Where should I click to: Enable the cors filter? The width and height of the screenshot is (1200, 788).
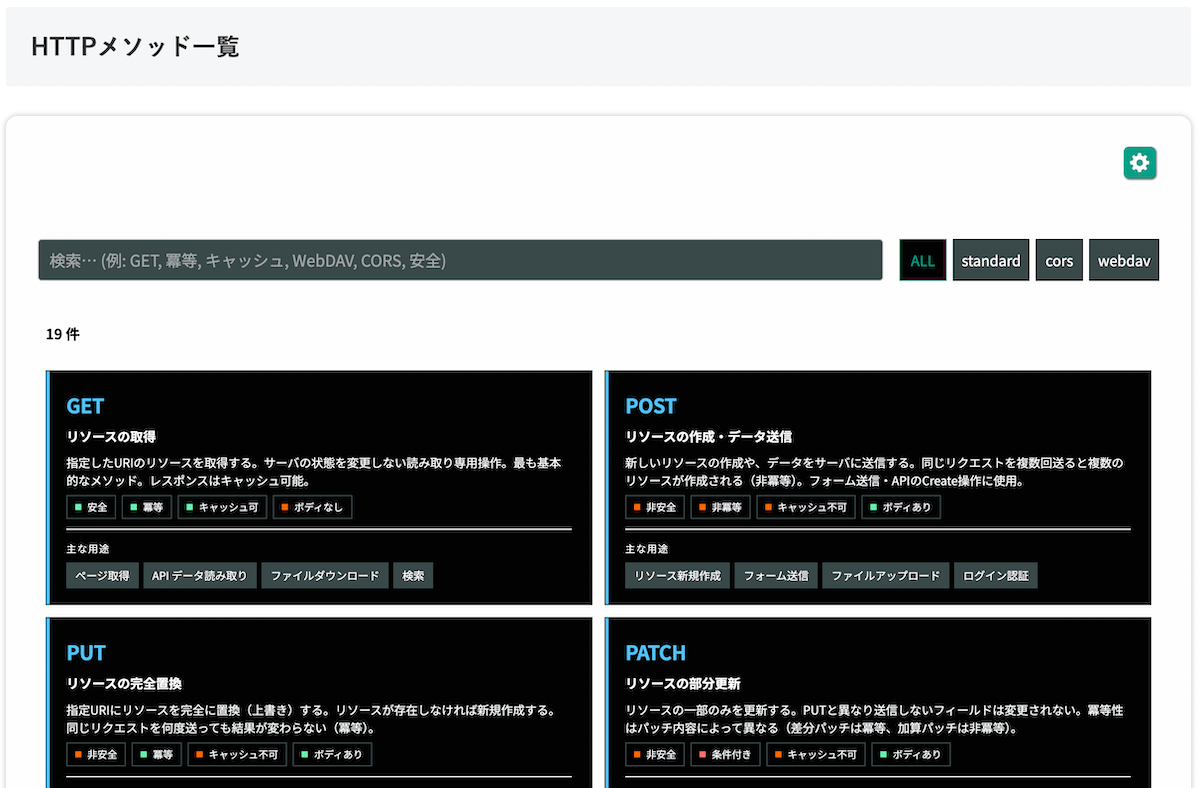[1059, 259]
